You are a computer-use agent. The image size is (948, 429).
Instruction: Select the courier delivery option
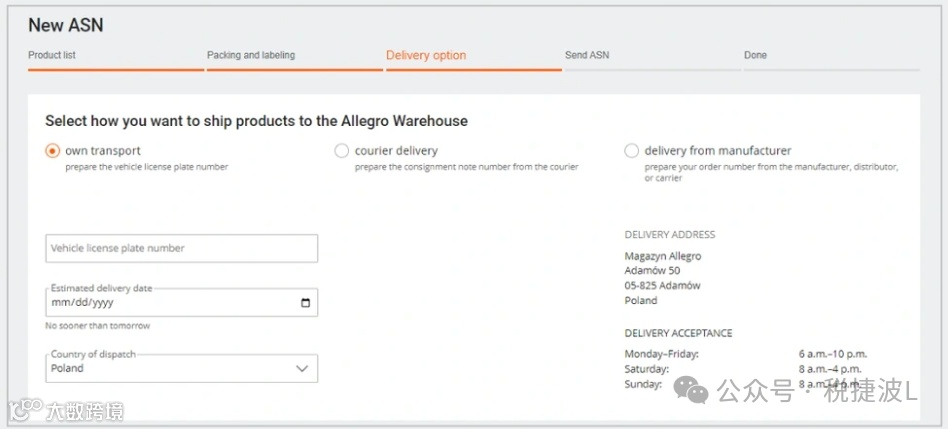point(342,151)
